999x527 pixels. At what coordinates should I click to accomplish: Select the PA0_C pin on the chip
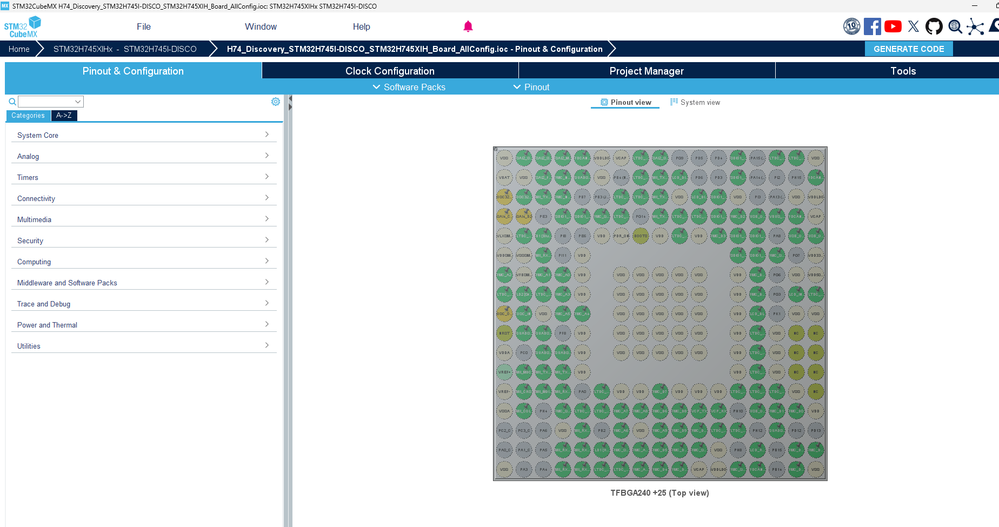504,450
